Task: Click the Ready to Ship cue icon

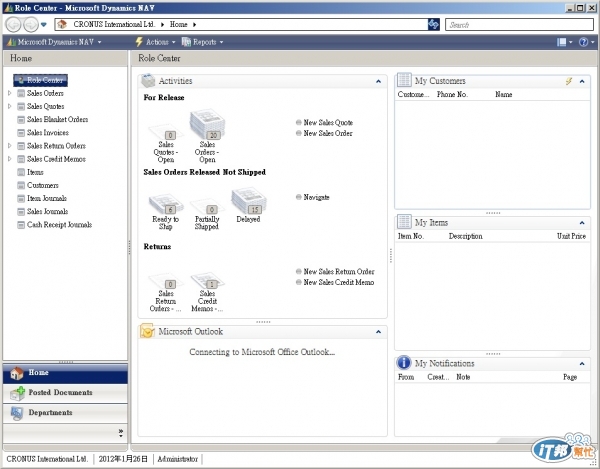Action: coord(166,204)
